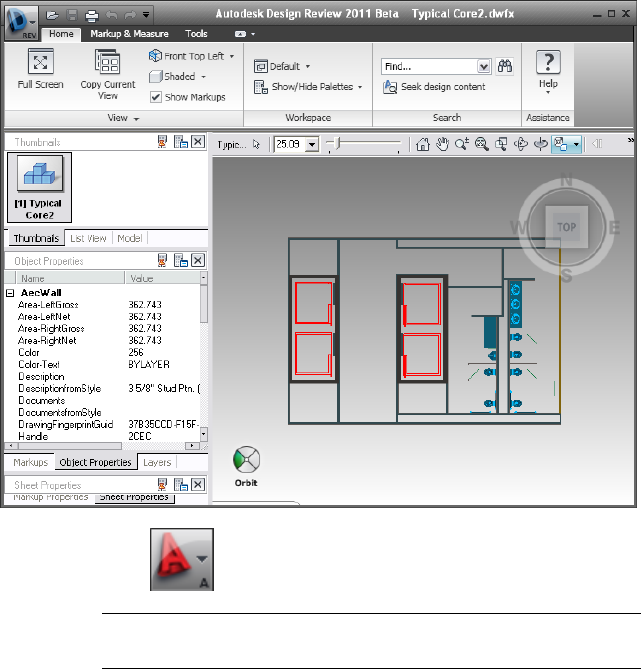Collapse the AecWall tree node
The image size is (641, 669).
pos(11,293)
